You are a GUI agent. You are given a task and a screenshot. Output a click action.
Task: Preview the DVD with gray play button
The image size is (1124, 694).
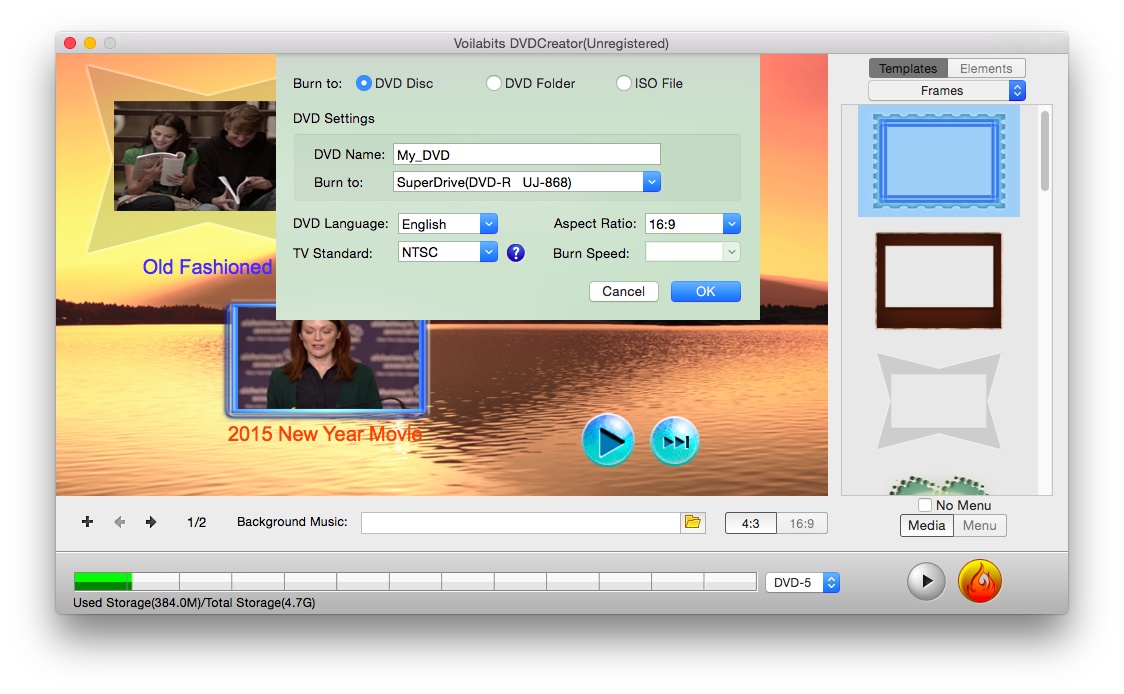click(x=926, y=581)
